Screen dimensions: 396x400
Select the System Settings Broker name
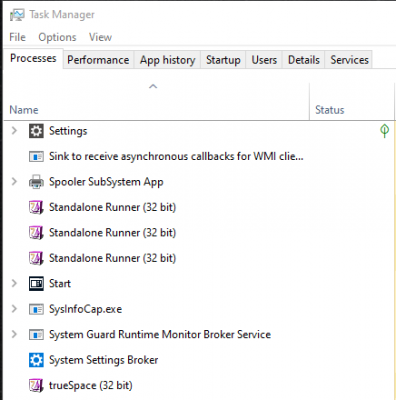104,360
